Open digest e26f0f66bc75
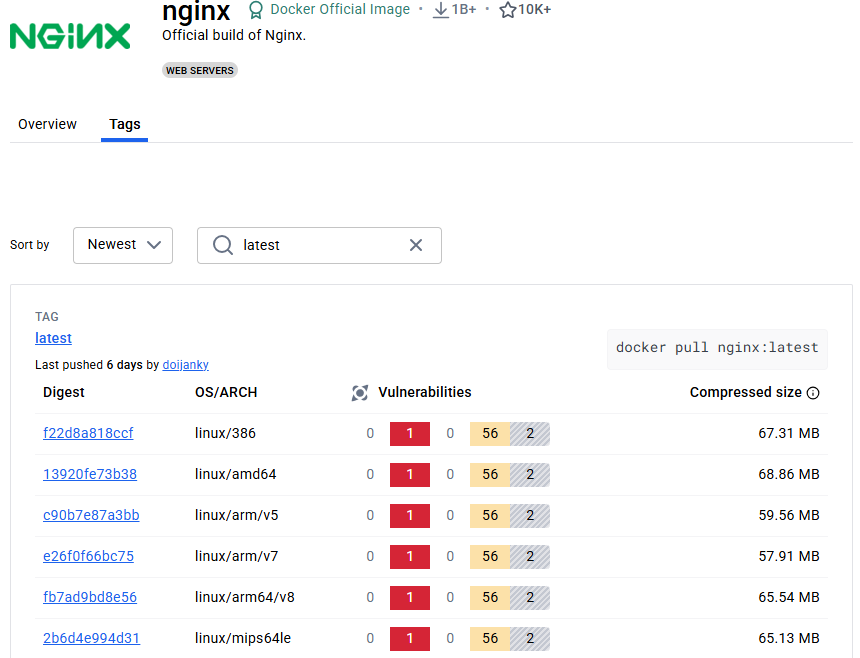 click(88, 556)
